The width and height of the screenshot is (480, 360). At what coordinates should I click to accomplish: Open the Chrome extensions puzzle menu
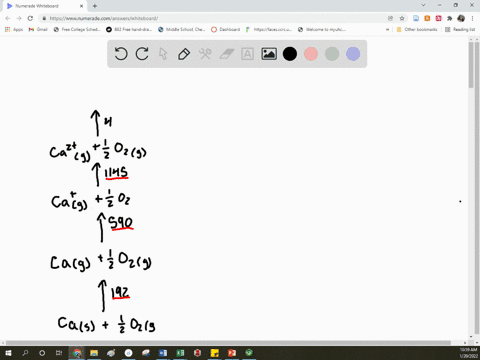[450, 18]
